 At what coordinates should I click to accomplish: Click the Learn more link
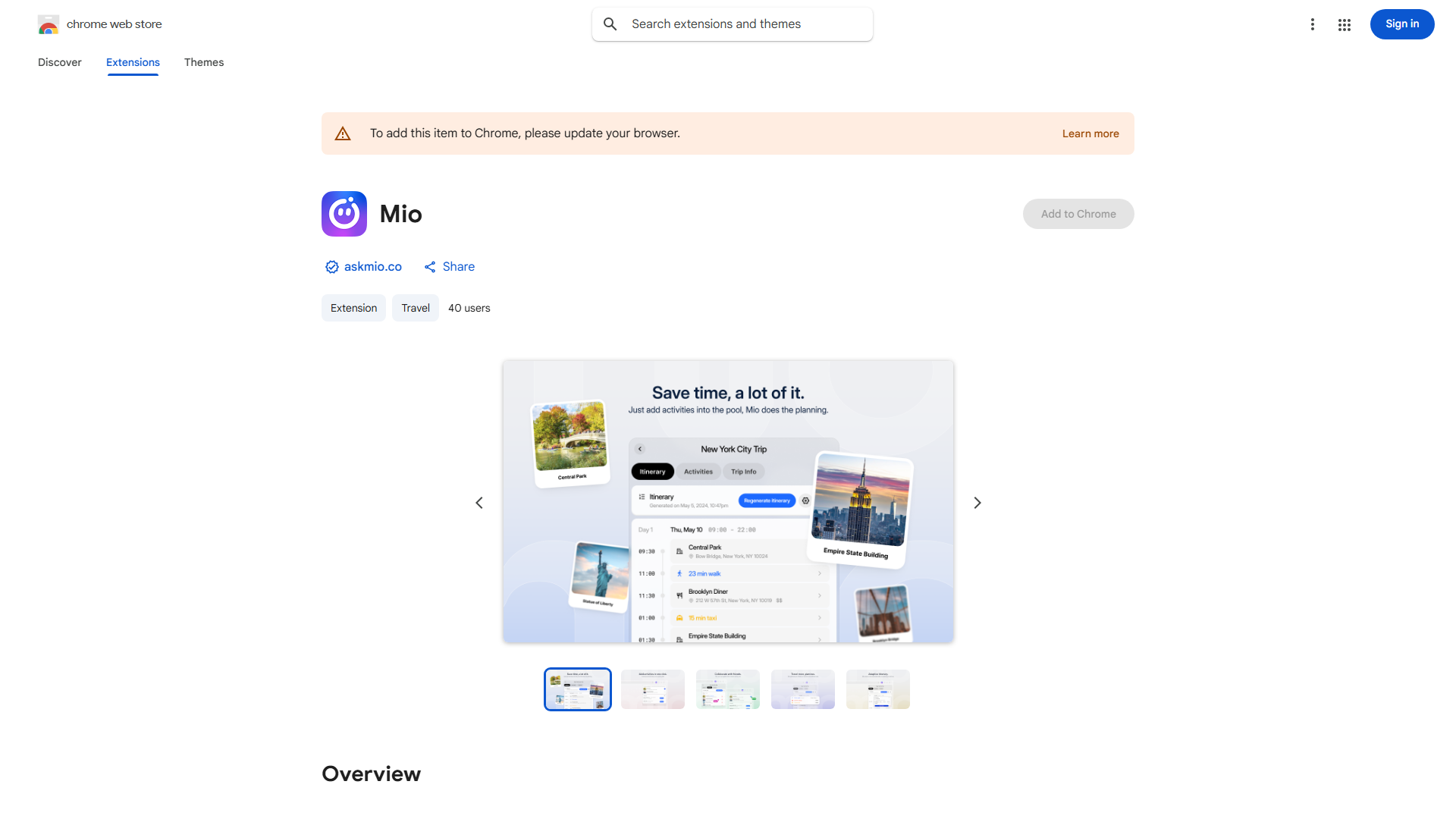point(1090,133)
